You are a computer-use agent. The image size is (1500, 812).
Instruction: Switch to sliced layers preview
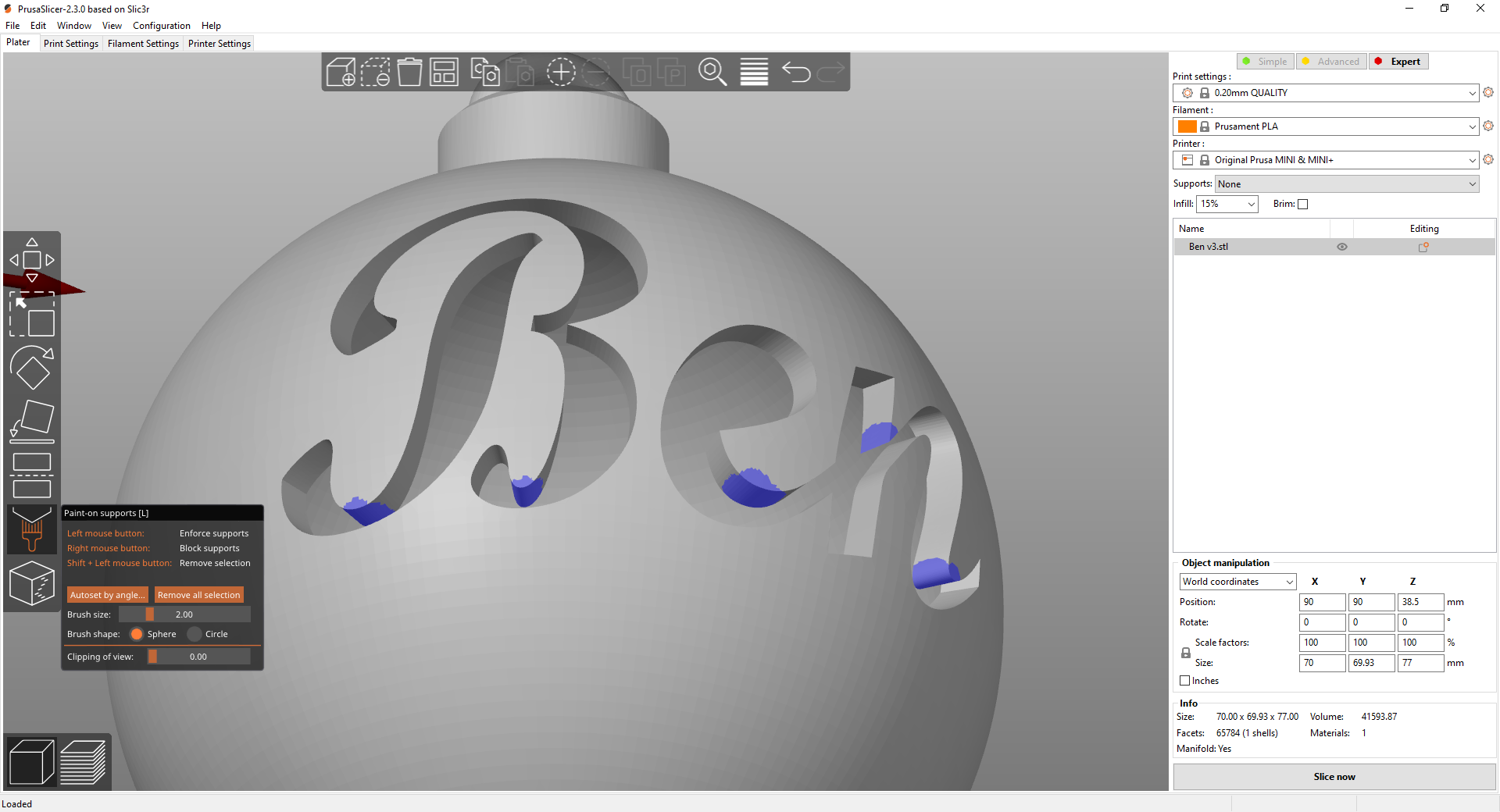click(83, 762)
